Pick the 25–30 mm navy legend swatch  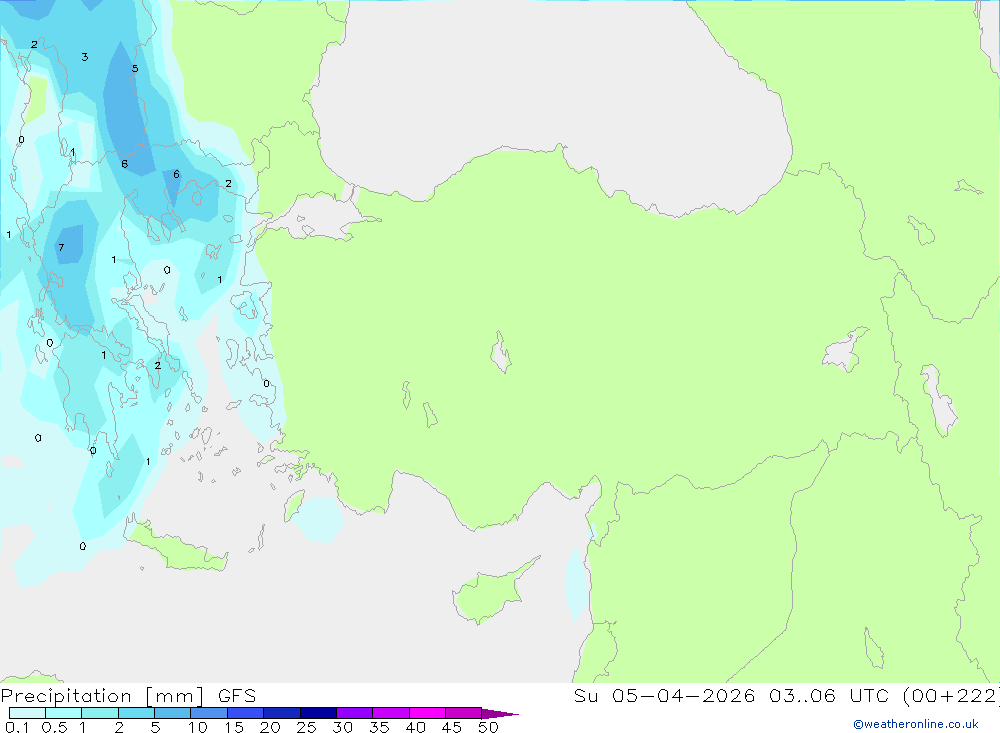tap(318, 713)
